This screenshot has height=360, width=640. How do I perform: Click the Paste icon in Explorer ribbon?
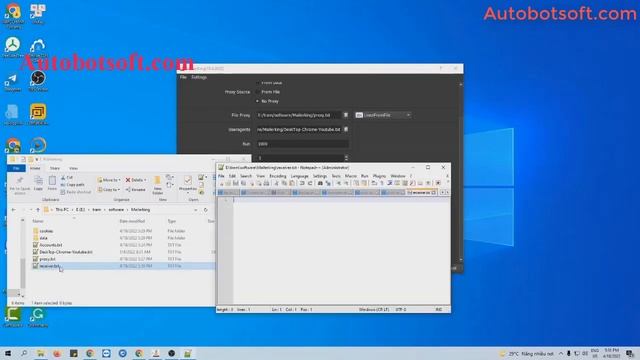(x=52, y=183)
